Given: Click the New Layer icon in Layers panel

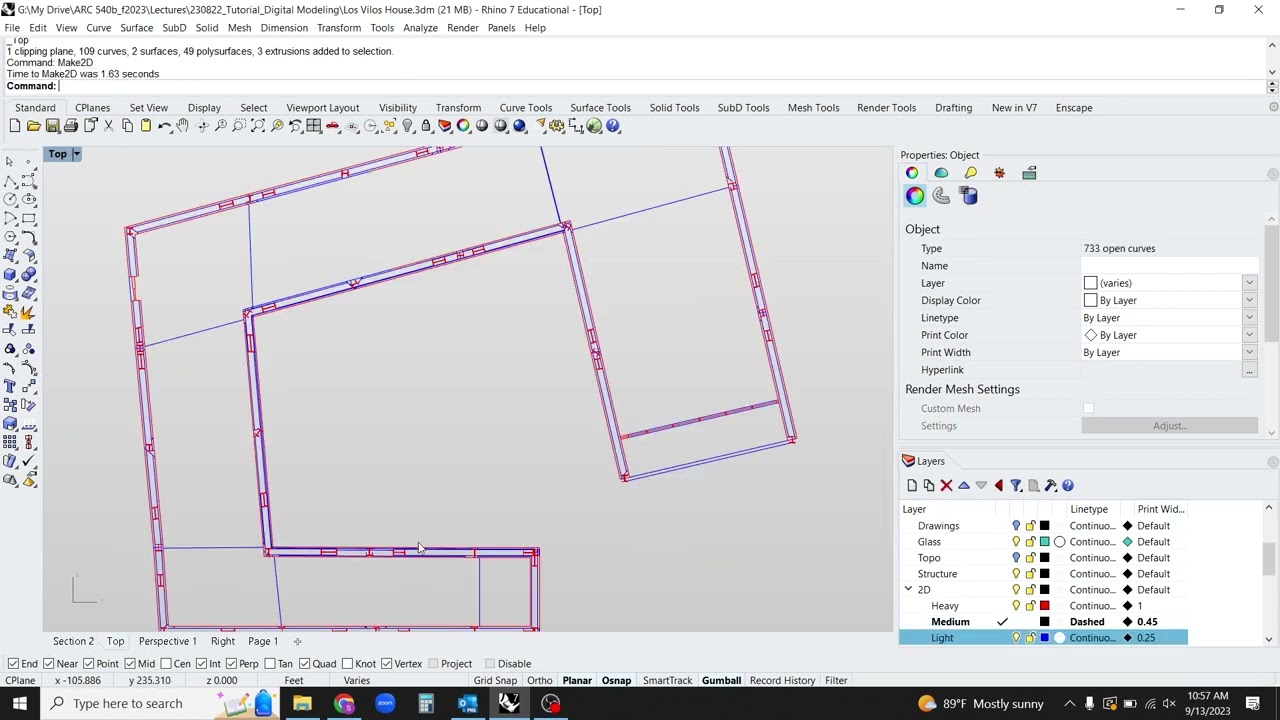Looking at the screenshot, I should point(911,486).
